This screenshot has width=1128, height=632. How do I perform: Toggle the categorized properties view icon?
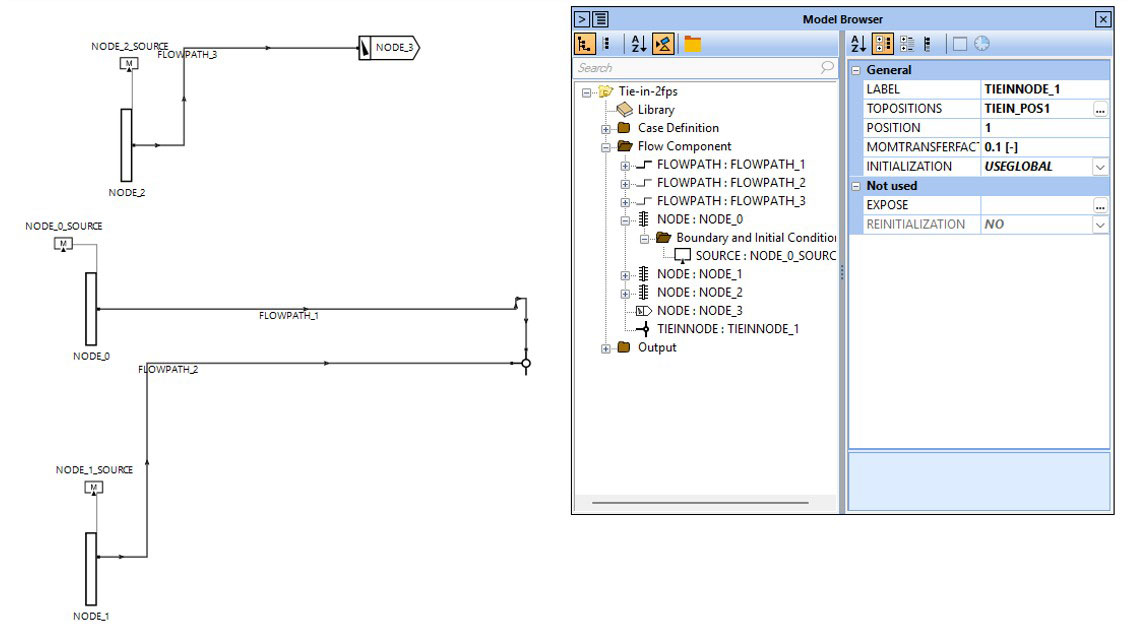[883, 44]
